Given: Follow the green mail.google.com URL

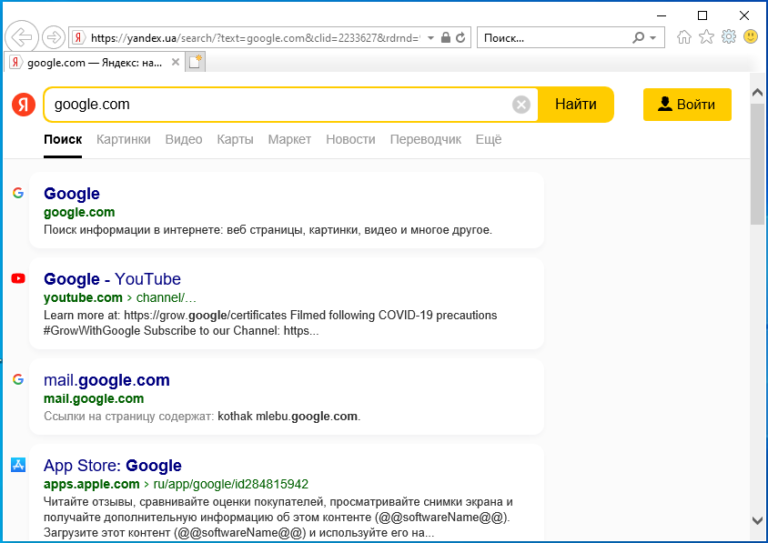Looking at the screenshot, I should [94, 399].
